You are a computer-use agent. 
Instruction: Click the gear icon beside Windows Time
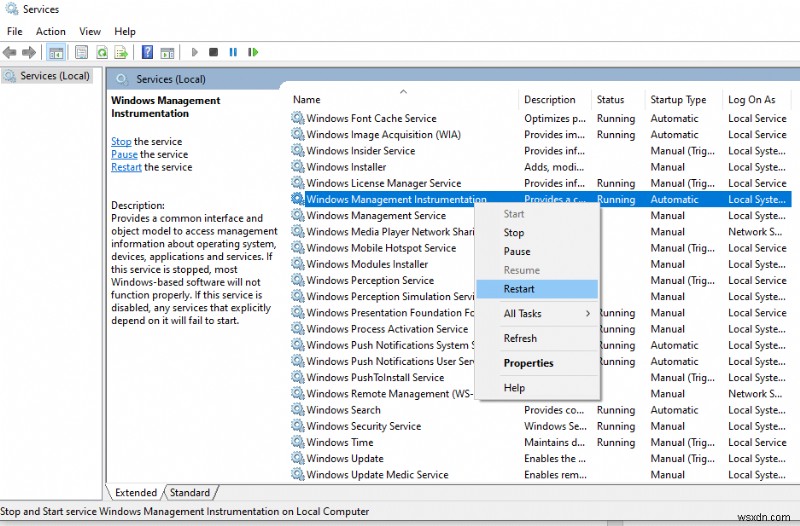click(x=298, y=442)
